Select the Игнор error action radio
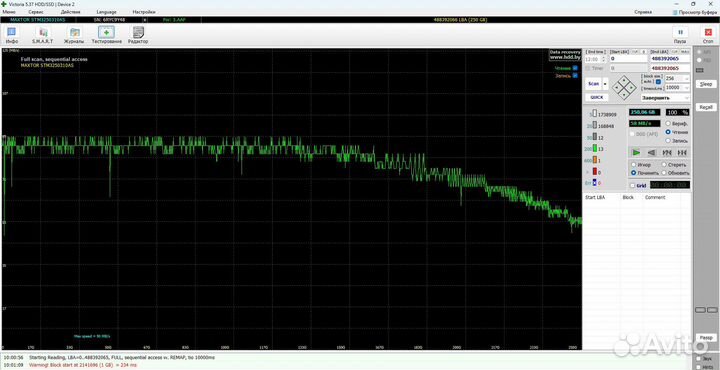The image size is (720, 370). [634, 164]
